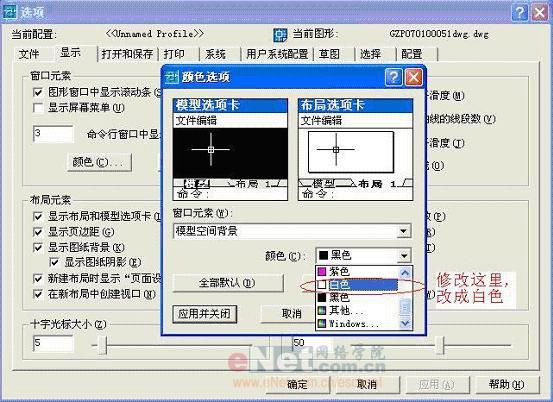Screen dimensions: 553x402
Task: Click the drawing file icon beside 当前图形
Action: pyautogui.click(x=280, y=35)
